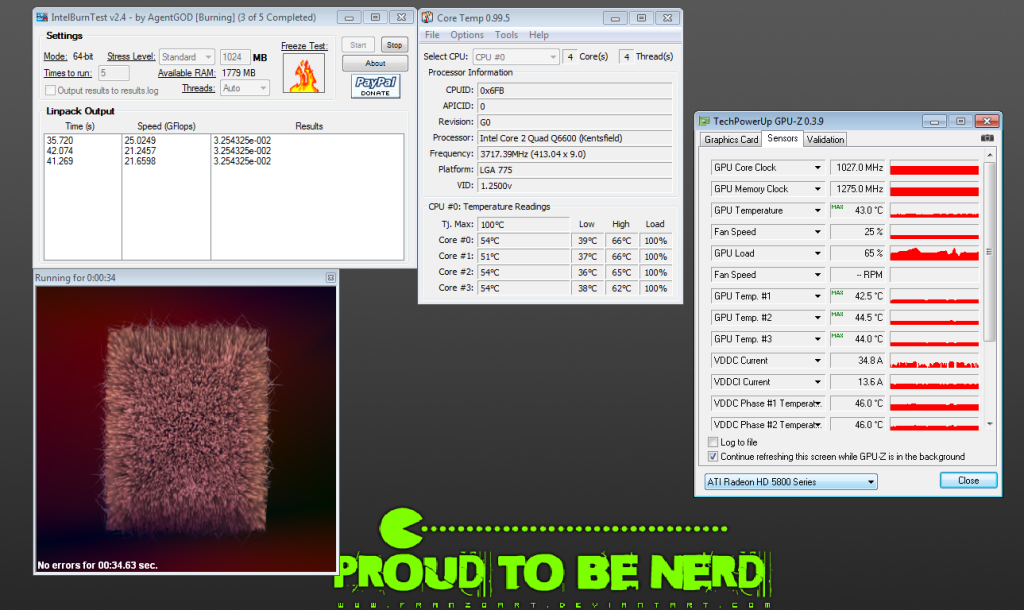
Task: Click the About button in IntelBurnTest
Action: 375,63
